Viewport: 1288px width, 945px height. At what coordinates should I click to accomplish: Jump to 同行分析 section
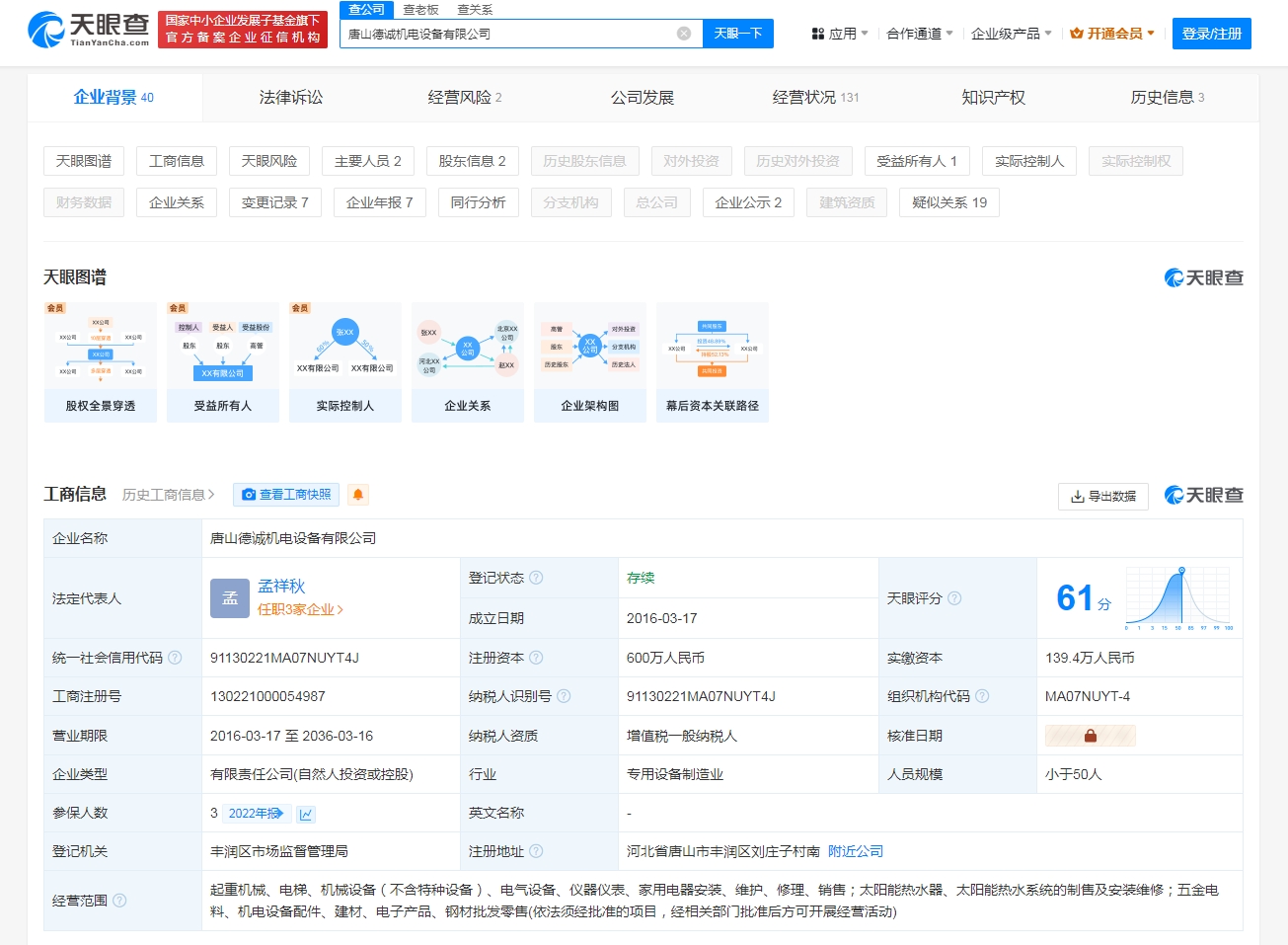click(x=479, y=202)
